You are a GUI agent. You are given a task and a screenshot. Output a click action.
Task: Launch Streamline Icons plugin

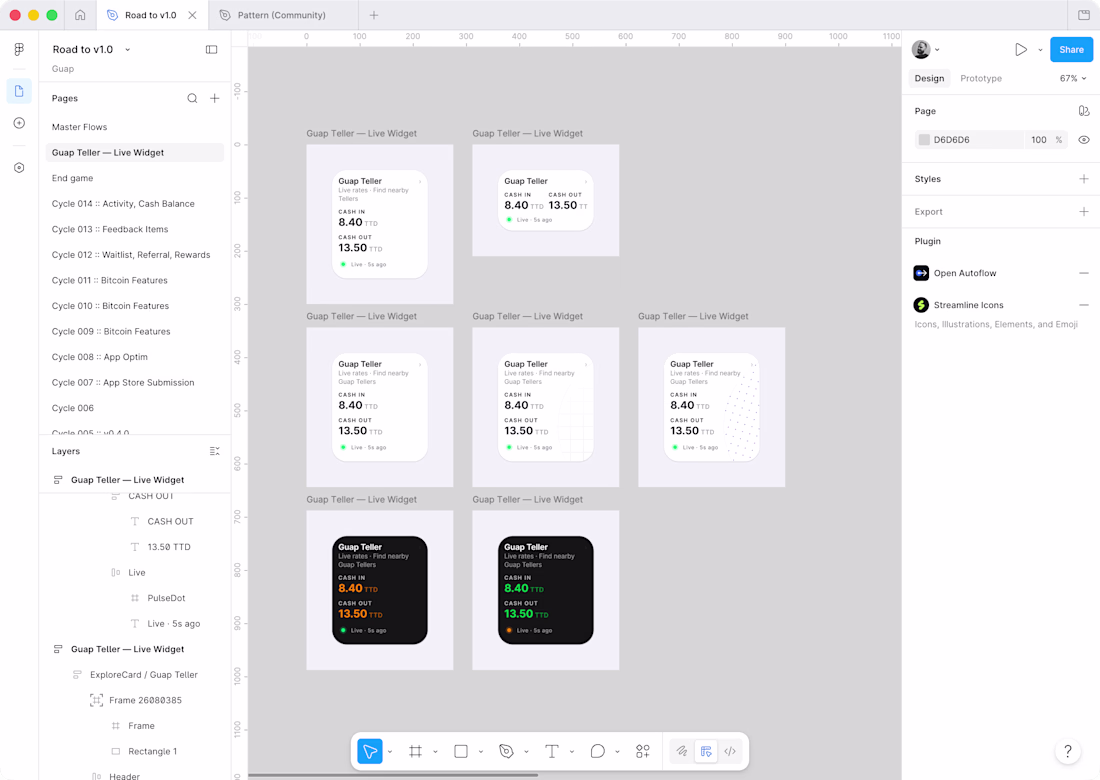[x=968, y=304]
